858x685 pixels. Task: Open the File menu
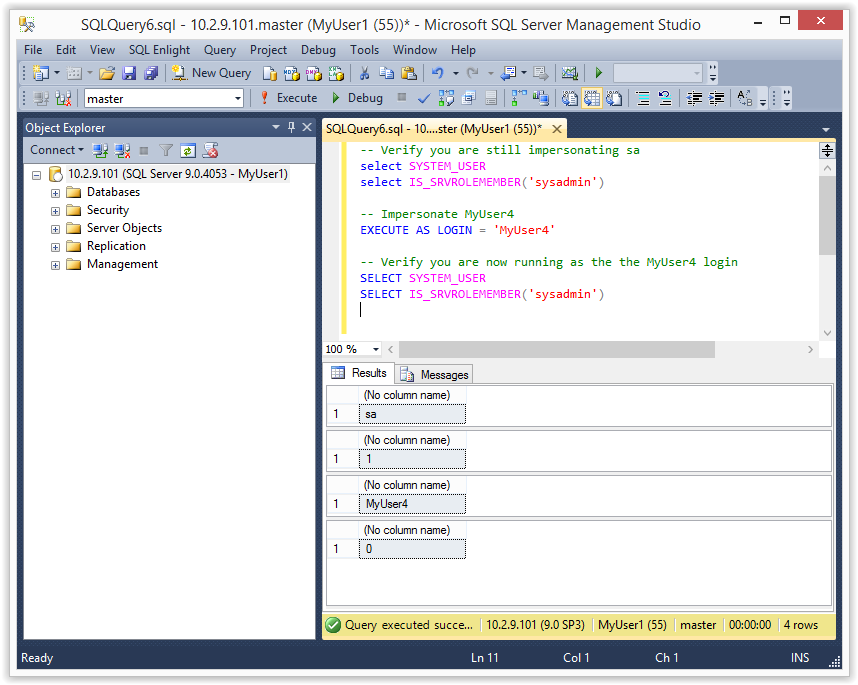pos(33,50)
